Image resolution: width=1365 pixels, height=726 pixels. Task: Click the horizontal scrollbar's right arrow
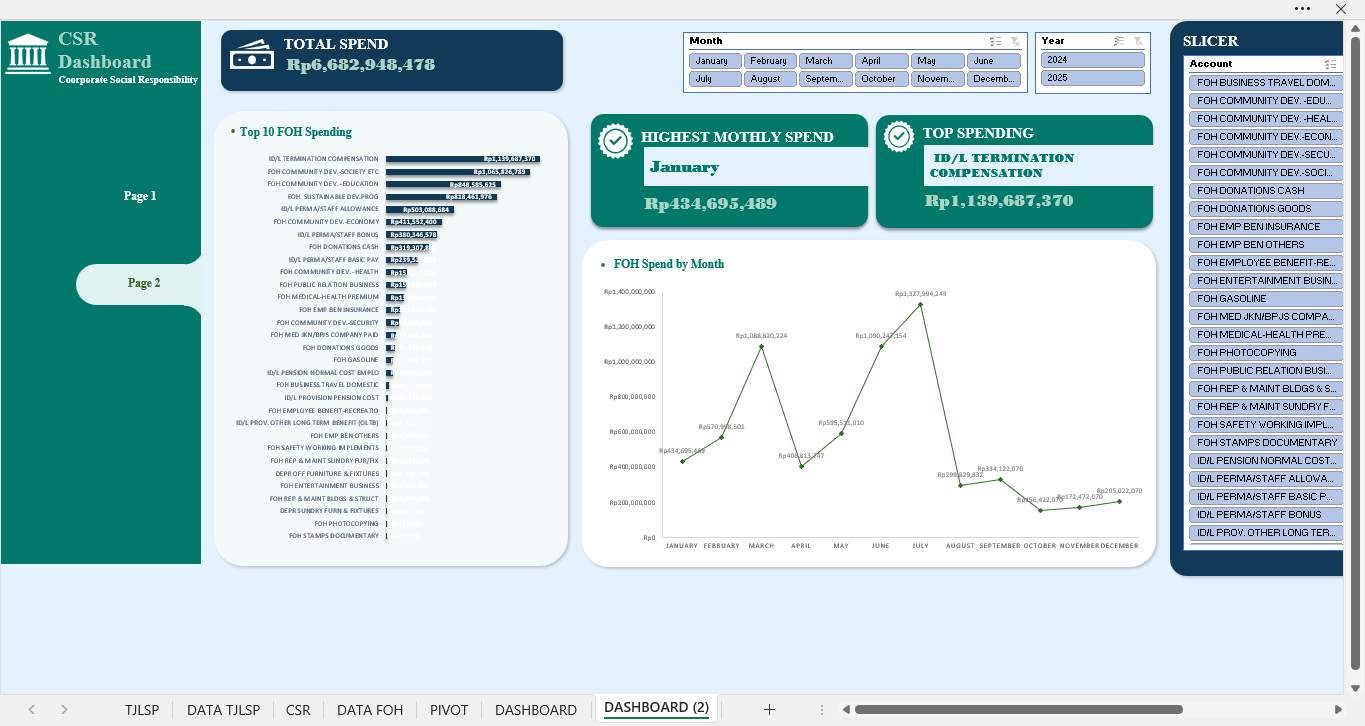click(1340, 710)
